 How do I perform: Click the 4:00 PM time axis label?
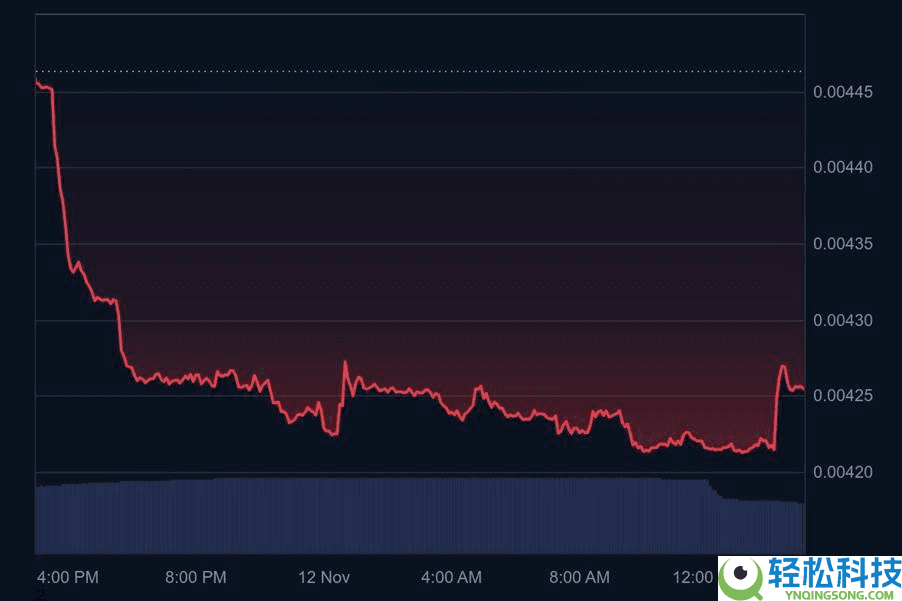68,577
